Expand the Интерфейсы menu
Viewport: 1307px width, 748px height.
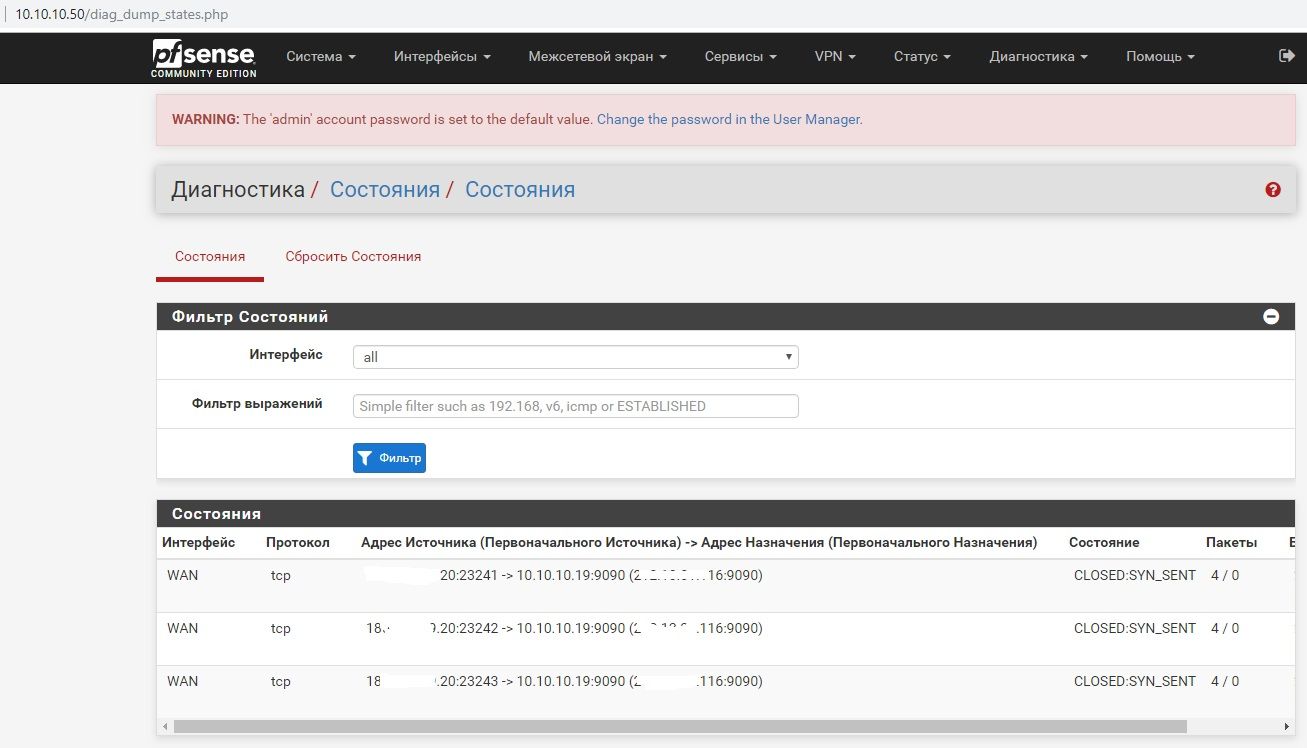[x=441, y=57]
